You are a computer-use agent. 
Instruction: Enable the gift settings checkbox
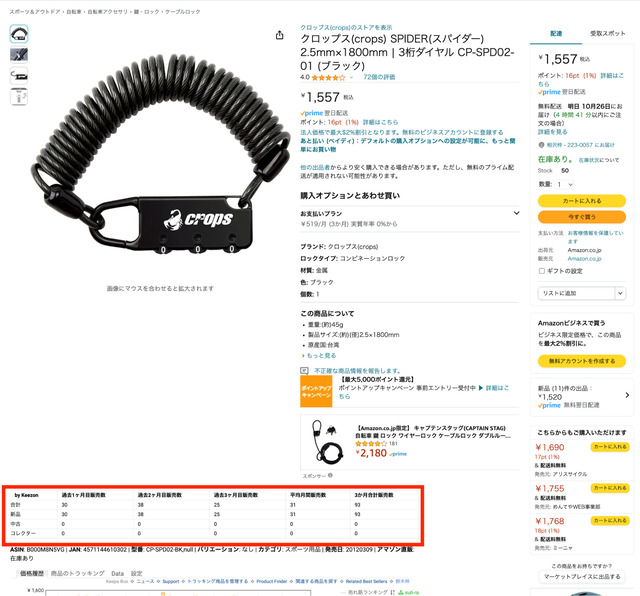pos(542,271)
